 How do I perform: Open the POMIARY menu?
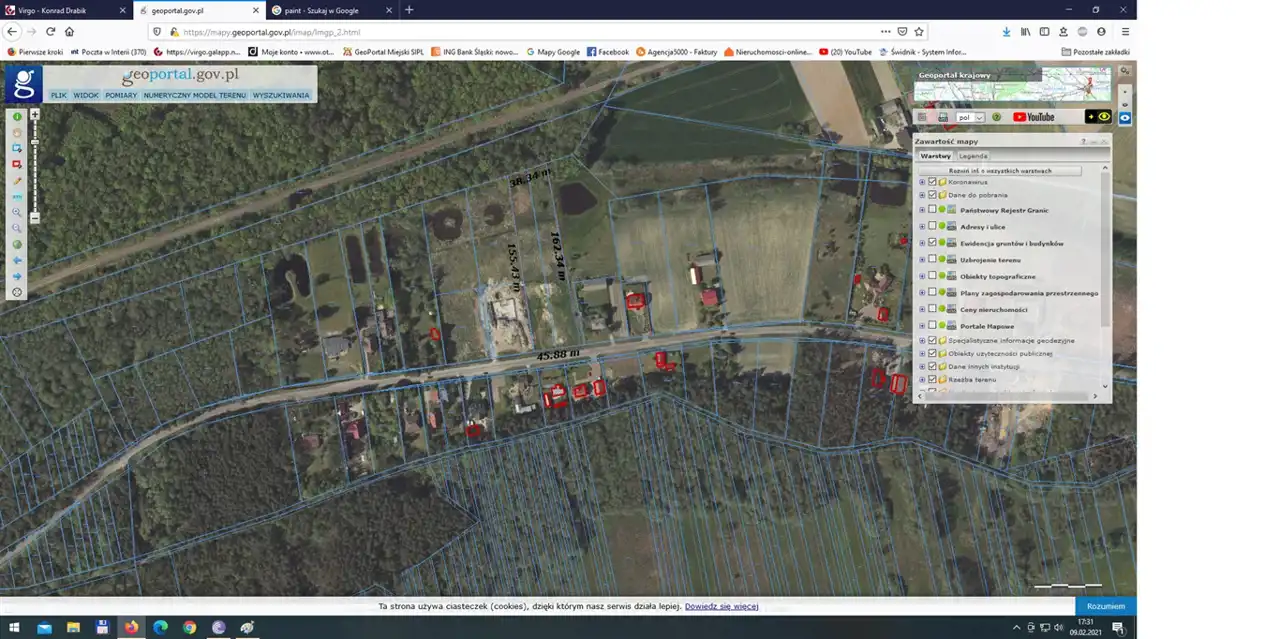pyautogui.click(x=121, y=96)
